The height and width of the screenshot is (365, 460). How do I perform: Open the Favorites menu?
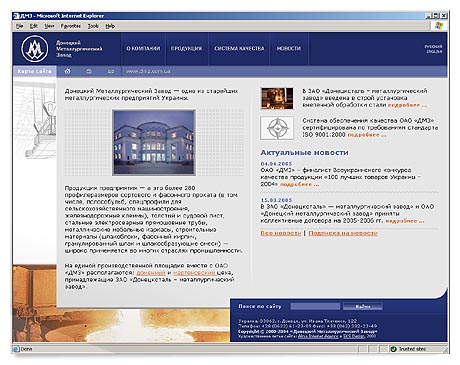coord(71,26)
